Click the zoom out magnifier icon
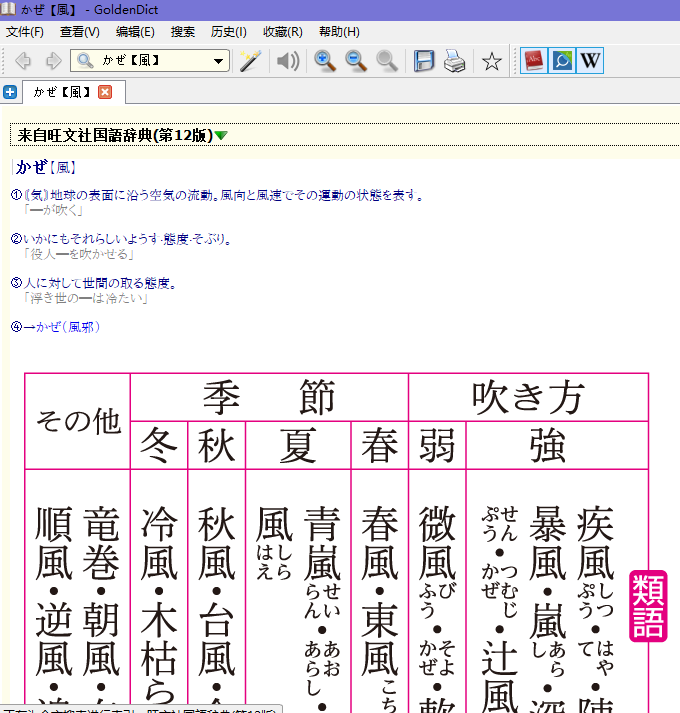The height and width of the screenshot is (713, 680). coord(356,61)
